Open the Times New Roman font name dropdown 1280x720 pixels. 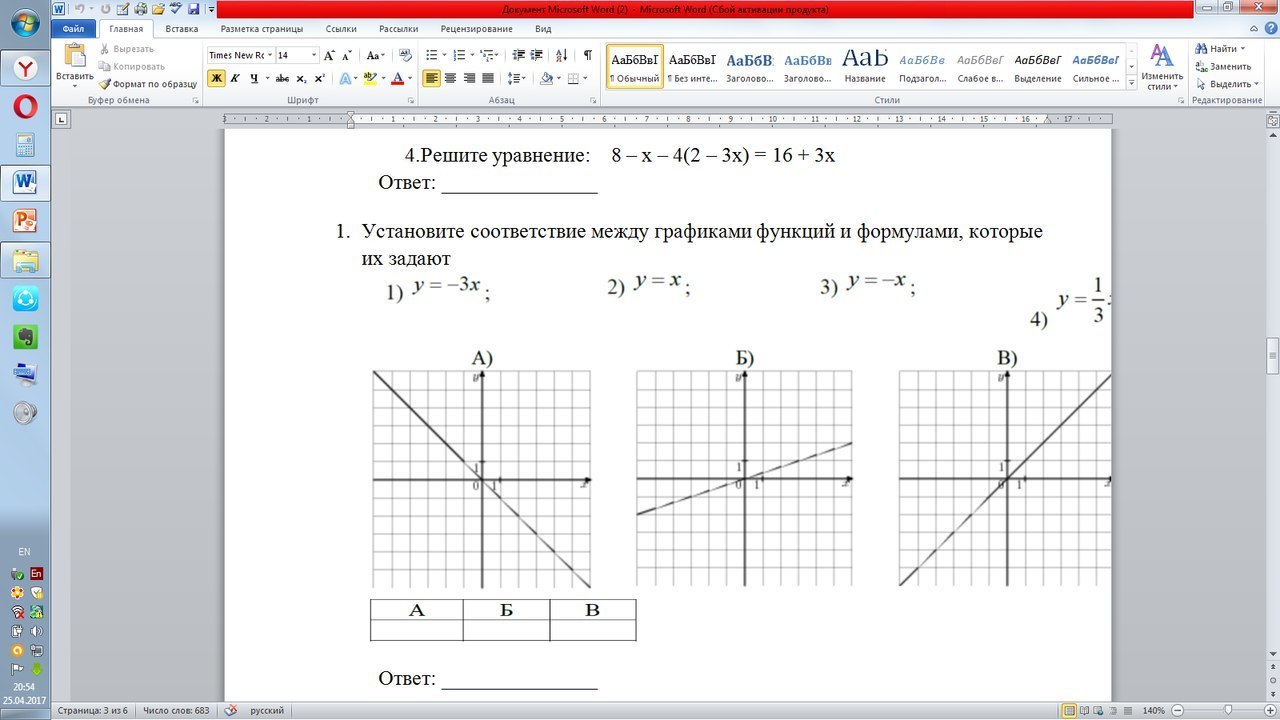(x=270, y=56)
